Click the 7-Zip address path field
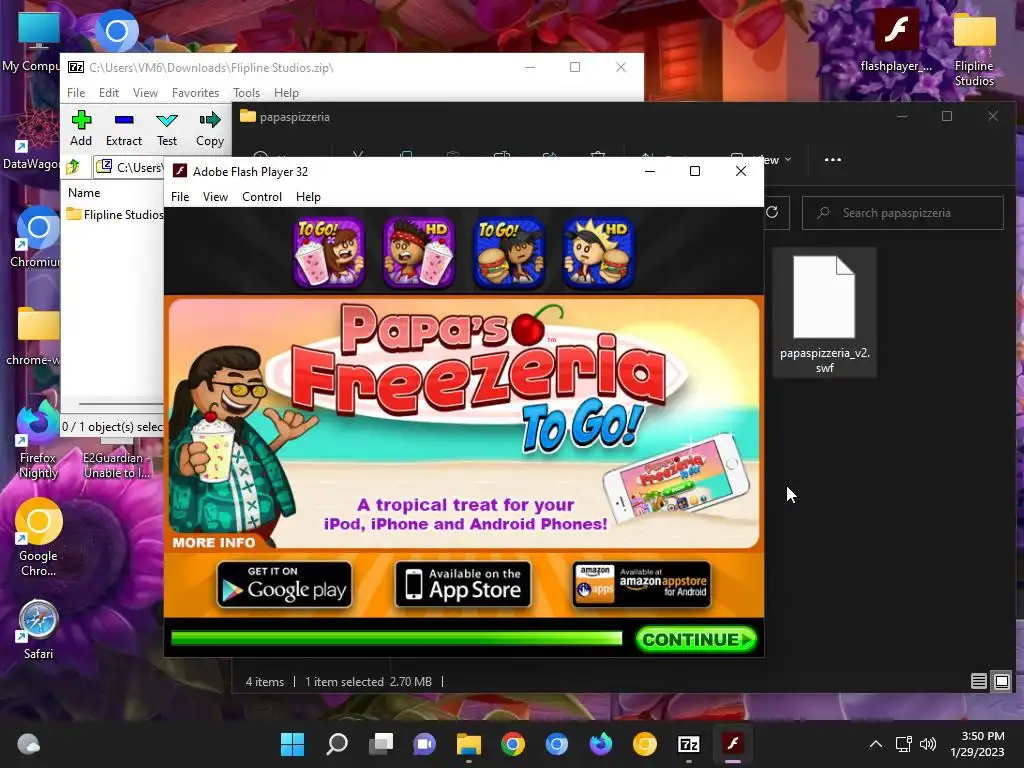1024x768 pixels. (x=129, y=167)
